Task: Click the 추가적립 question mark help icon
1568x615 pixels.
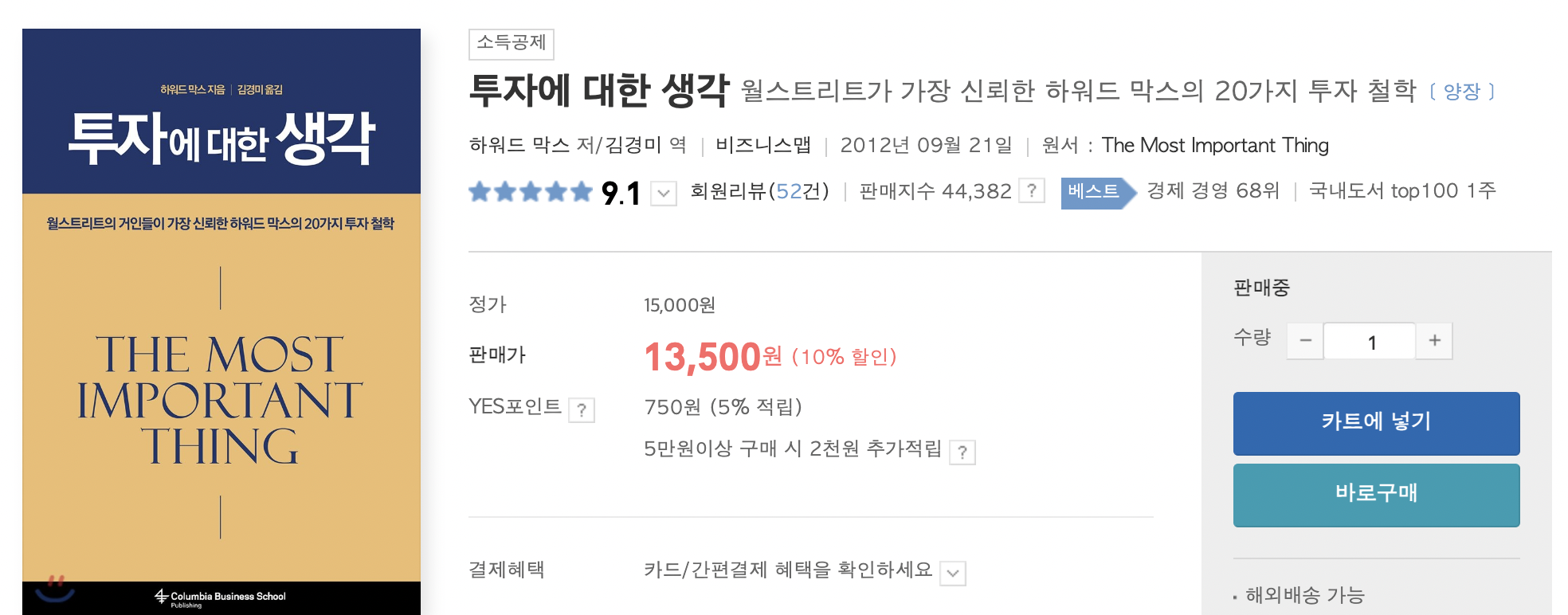Action: tap(963, 451)
